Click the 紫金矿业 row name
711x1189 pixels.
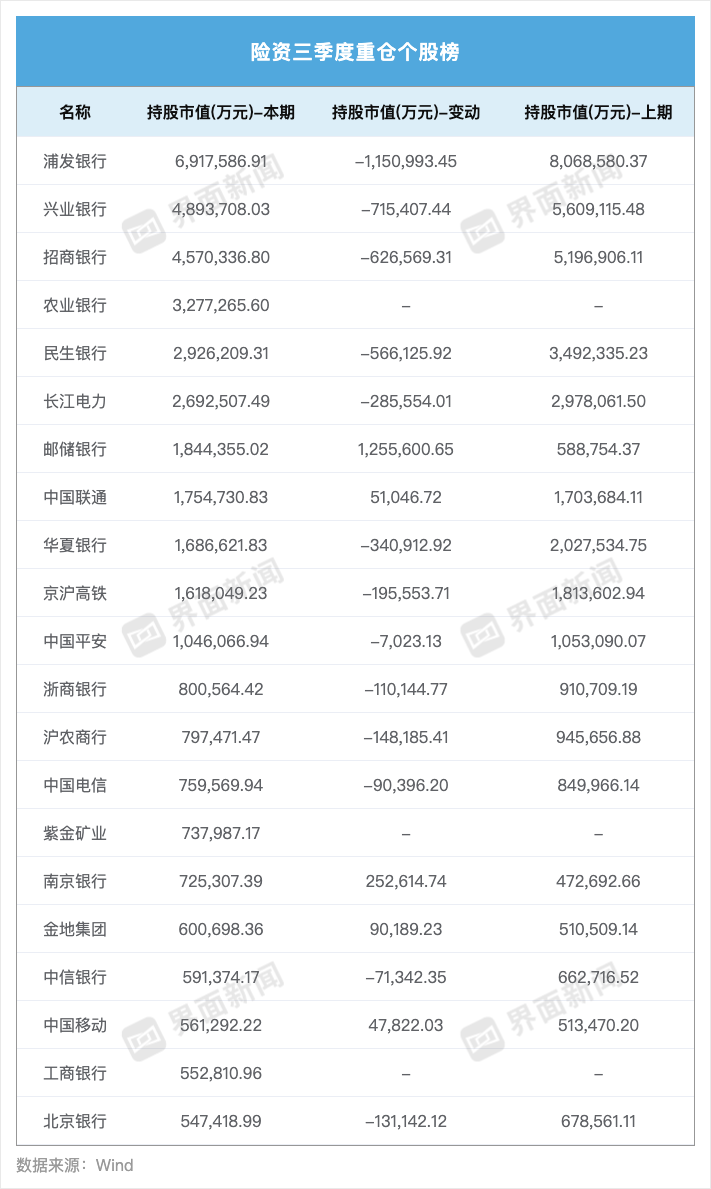pyautogui.click(x=75, y=833)
